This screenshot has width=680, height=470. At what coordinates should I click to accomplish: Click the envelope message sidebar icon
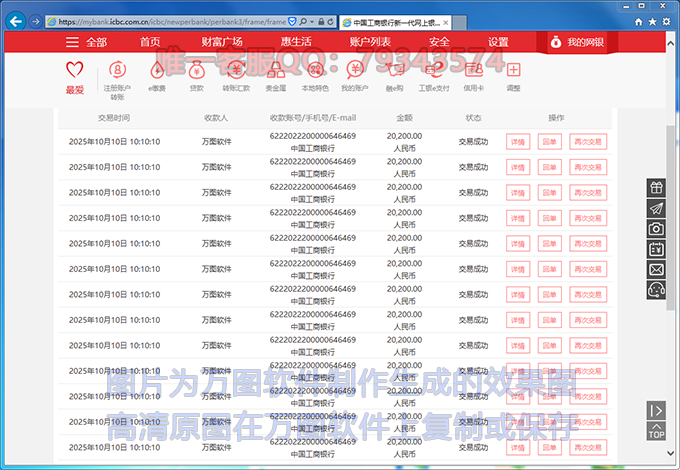[x=656, y=269]
